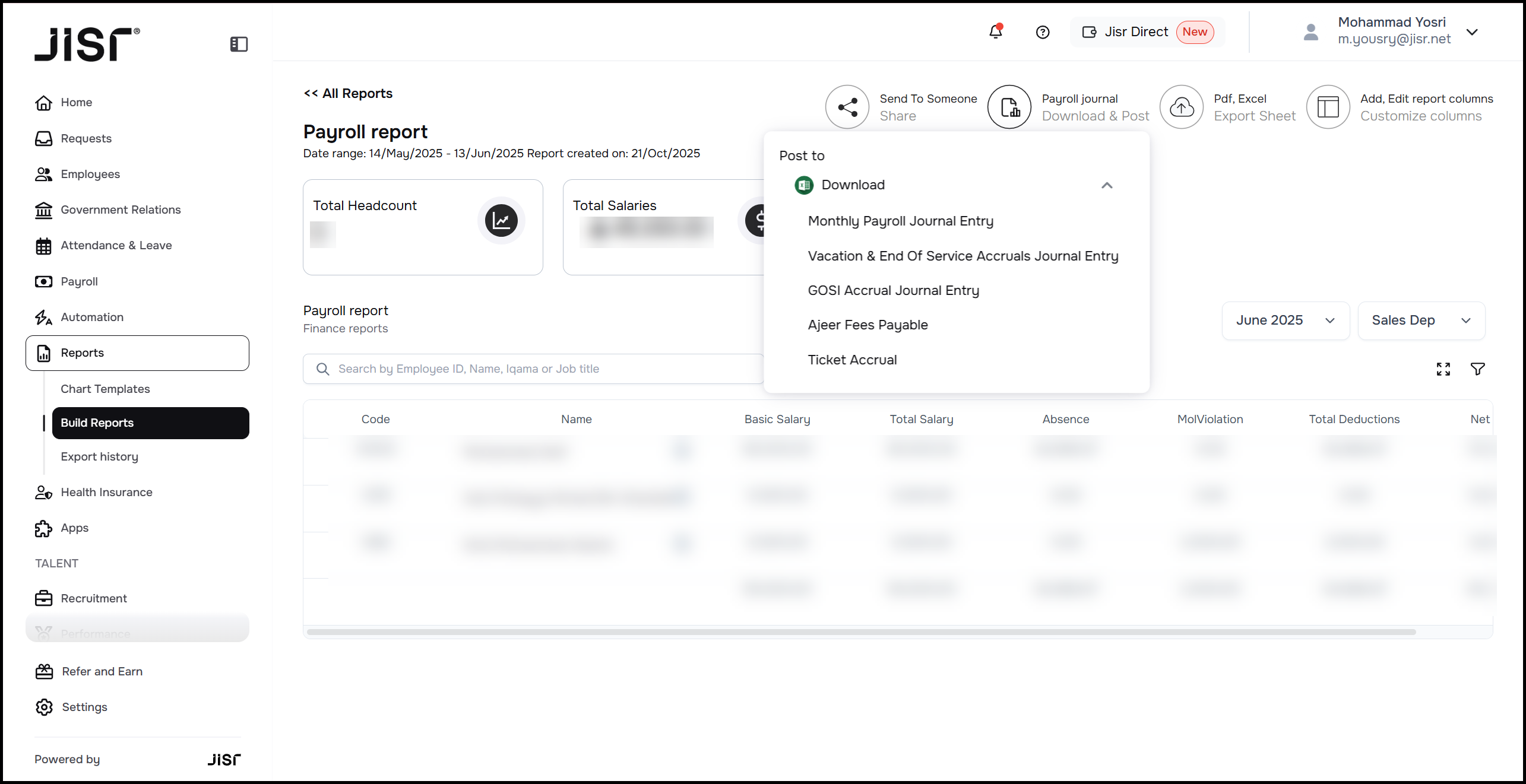The height and width of the screenshot is (784, 1526).
Task: Open the table filter funnel icon
Action: [1478, 369]
